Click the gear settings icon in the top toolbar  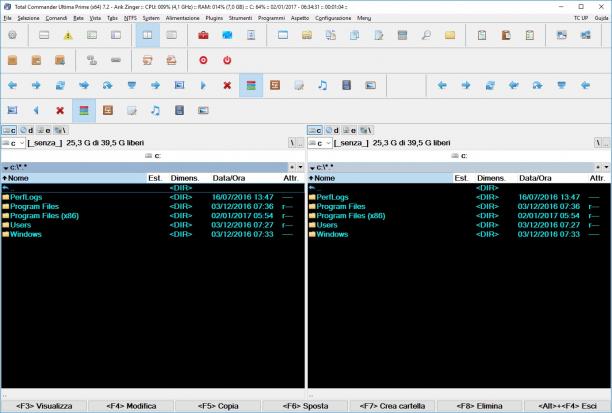tap(12, 35)
